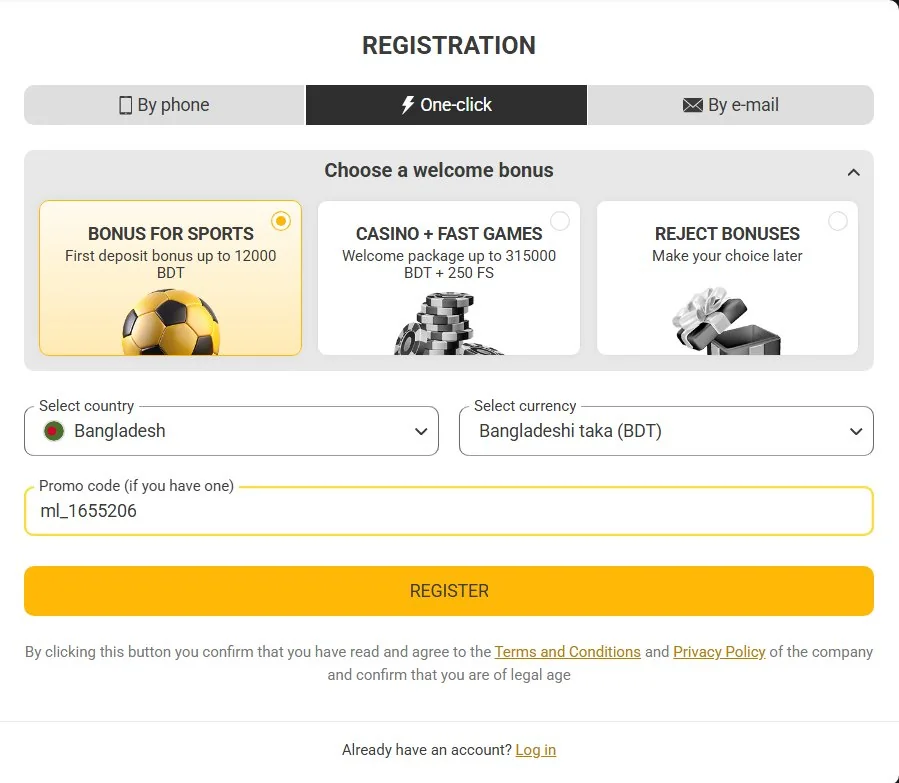The width and height of the screenshot is (899, 783).
Task: Switch to the By phone tab
Action: (164, 105)
